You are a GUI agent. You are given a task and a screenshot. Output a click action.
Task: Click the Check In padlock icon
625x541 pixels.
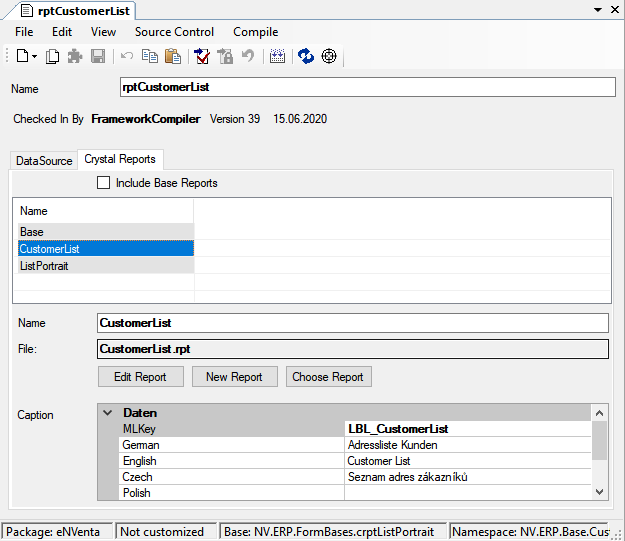pyautogui.click(x=225, y=56)
